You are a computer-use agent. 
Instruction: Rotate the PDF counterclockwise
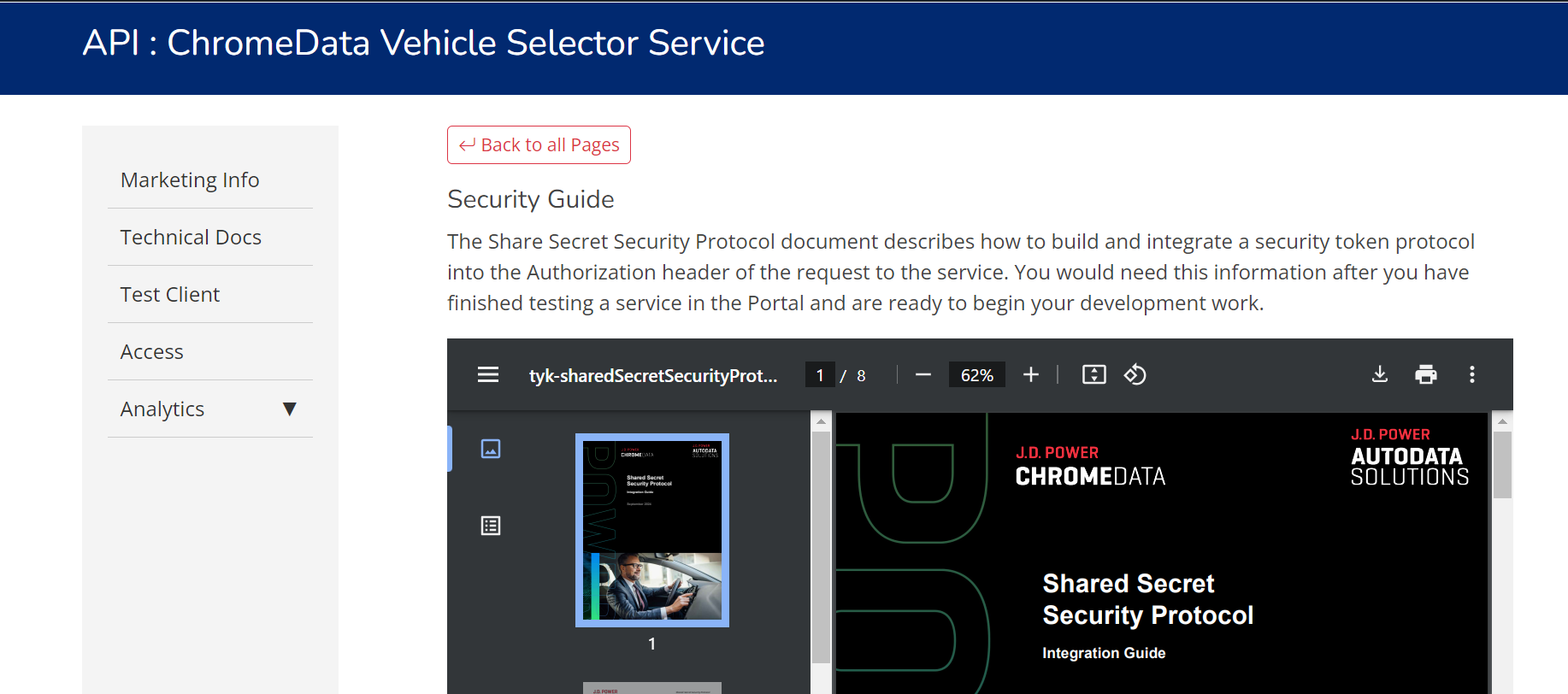[x=1135, y=374]
